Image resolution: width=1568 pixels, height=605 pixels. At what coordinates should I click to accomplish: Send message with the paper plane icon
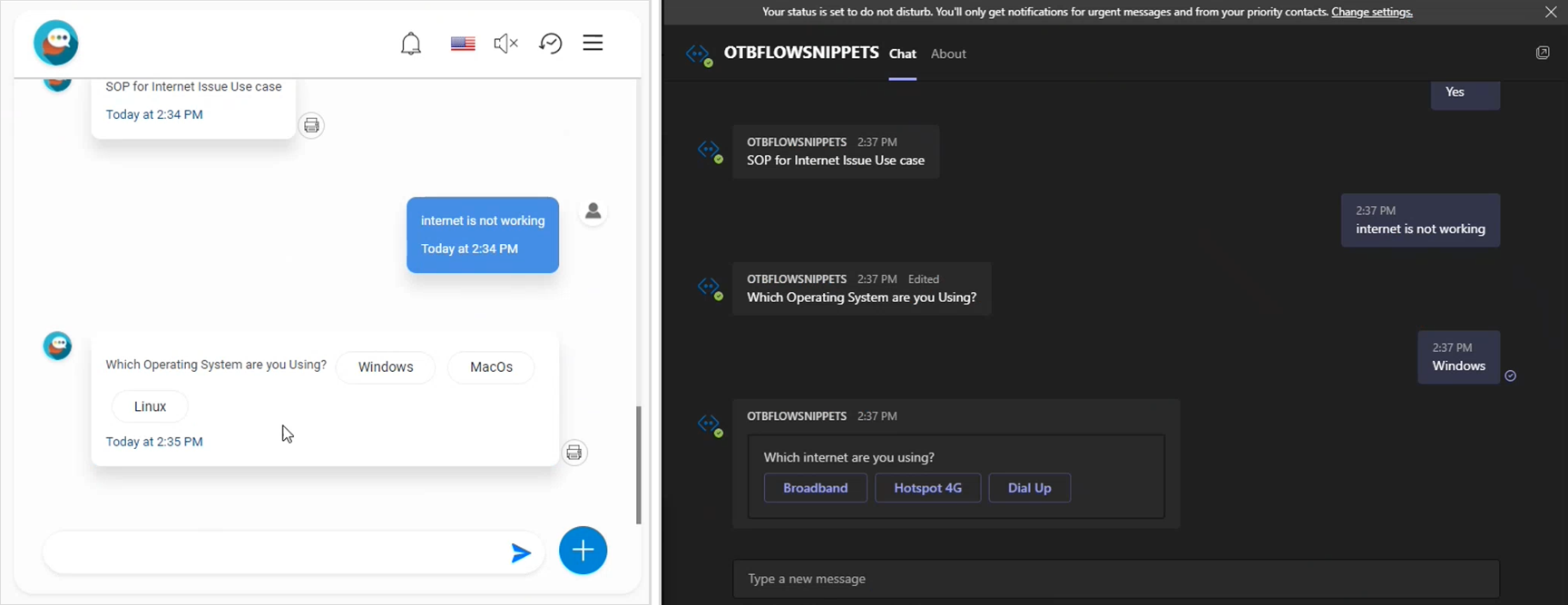click(520, 552)
